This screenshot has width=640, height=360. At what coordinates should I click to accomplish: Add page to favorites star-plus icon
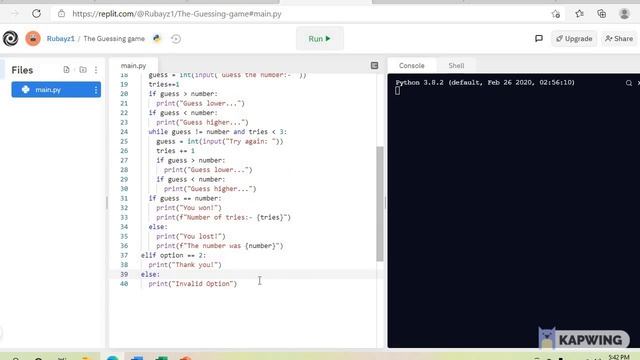tap(556, 14)
